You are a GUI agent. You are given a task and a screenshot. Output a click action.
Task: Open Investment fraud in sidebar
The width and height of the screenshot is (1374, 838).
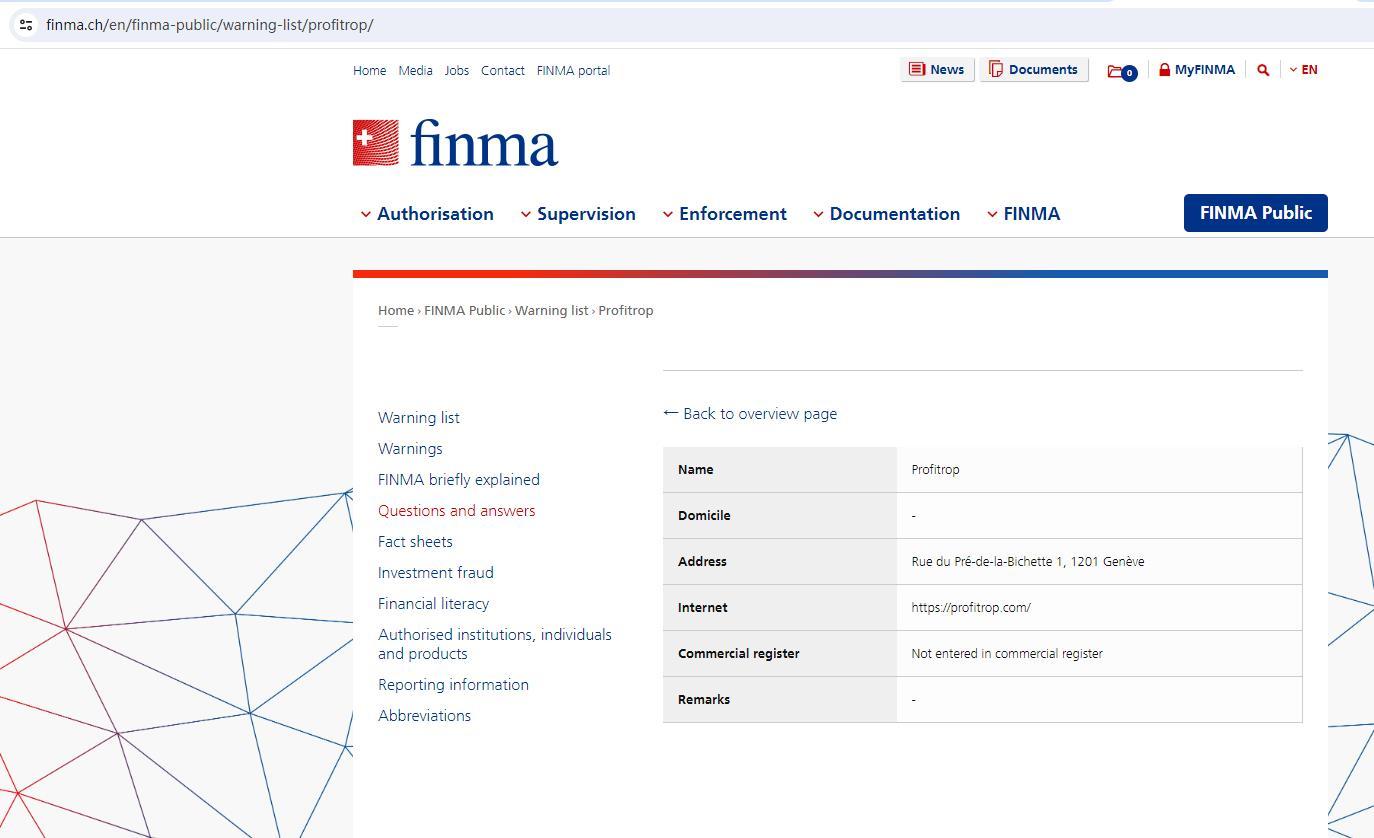[x=435, y=573]
